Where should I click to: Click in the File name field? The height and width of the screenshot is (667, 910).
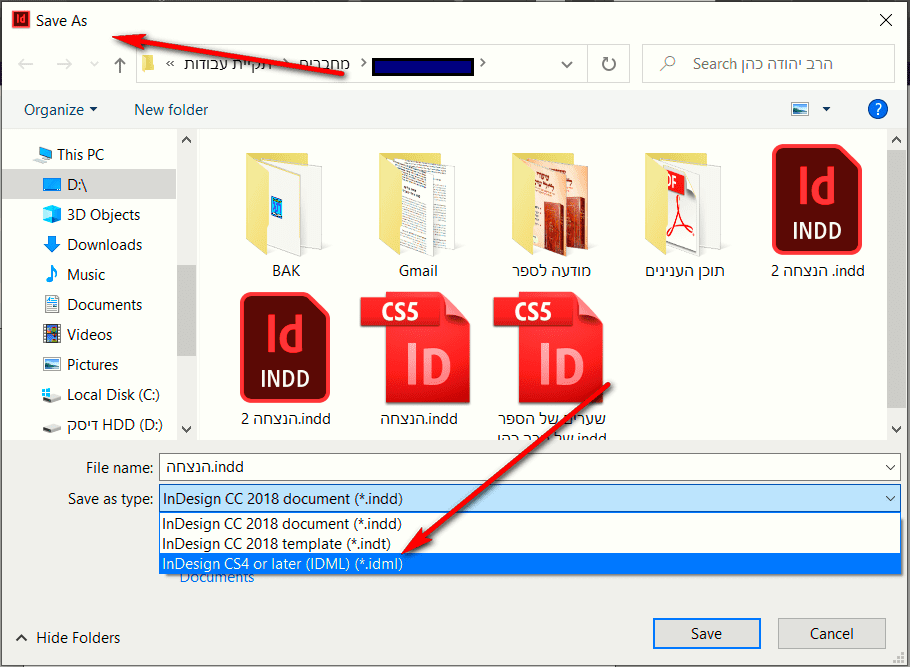tap(520, 467)
